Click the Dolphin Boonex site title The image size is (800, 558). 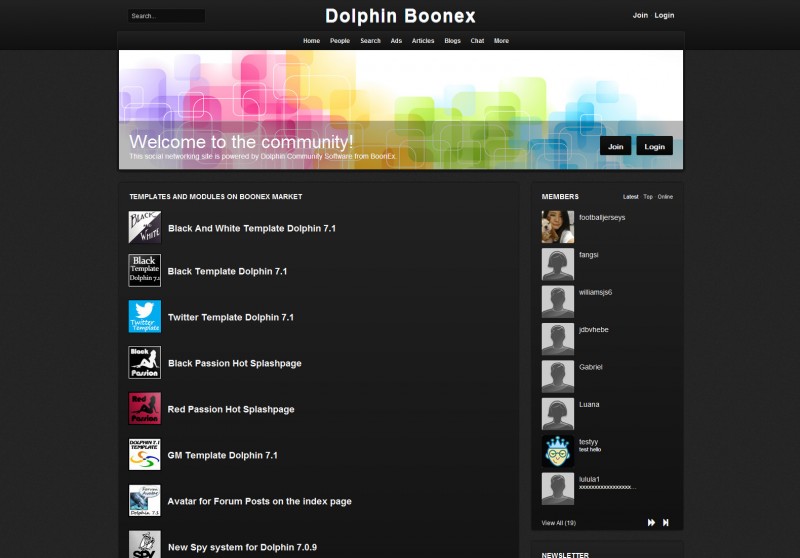click(x=401, y=16)
